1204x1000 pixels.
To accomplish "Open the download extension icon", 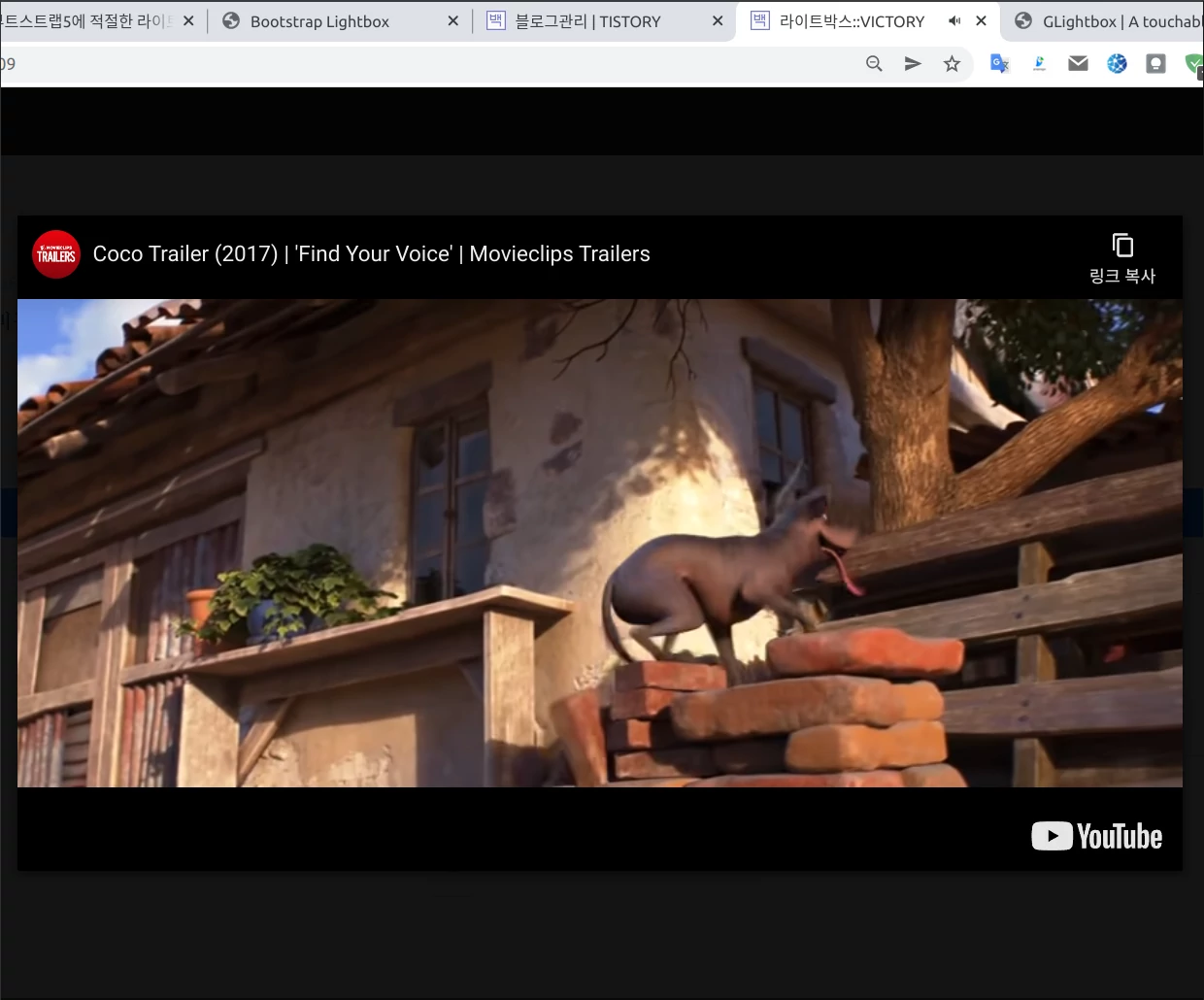I will (x=1039, y=64).
